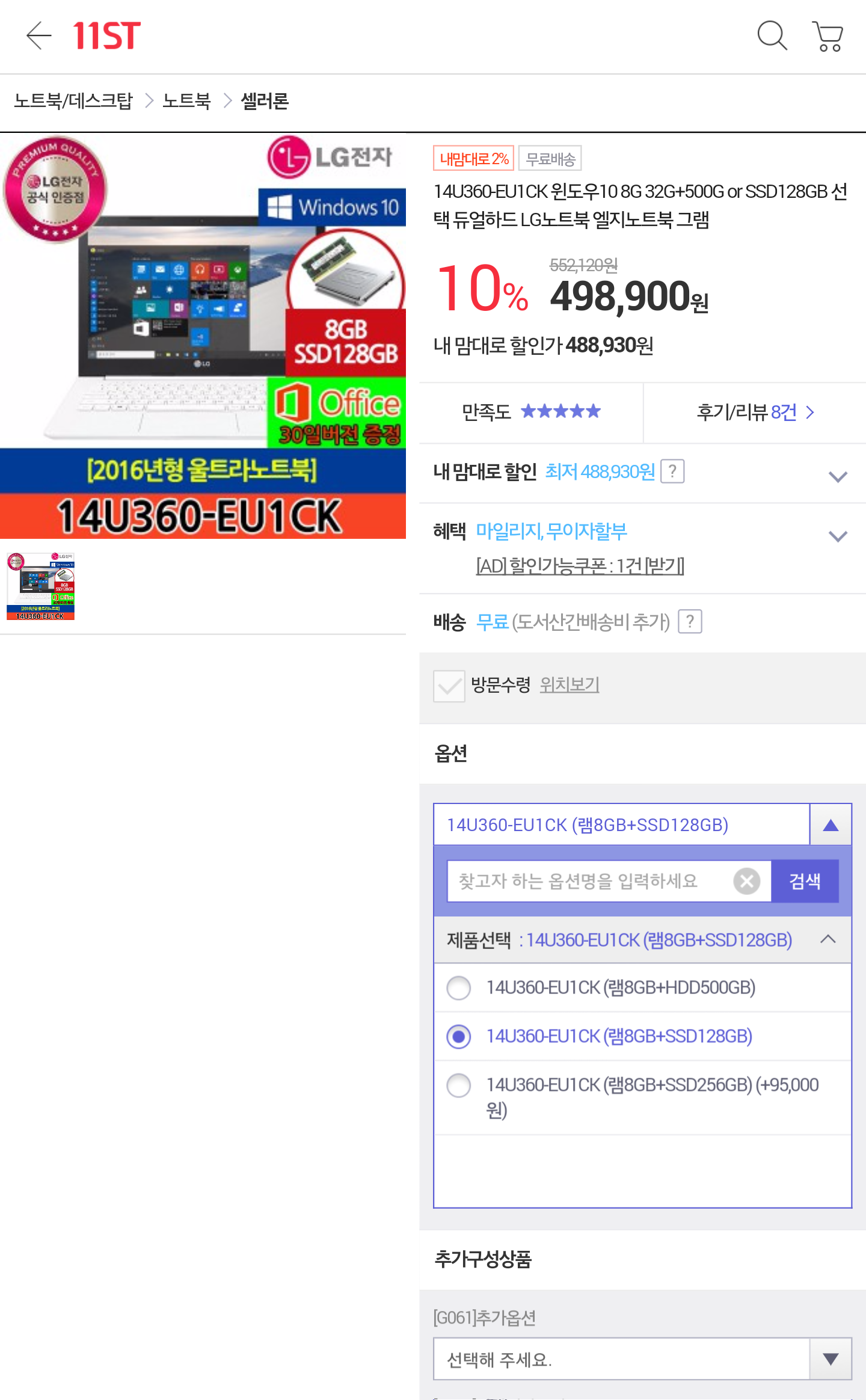
Task: Open the 11ST home logo
Action: click(x=106, y=36)
